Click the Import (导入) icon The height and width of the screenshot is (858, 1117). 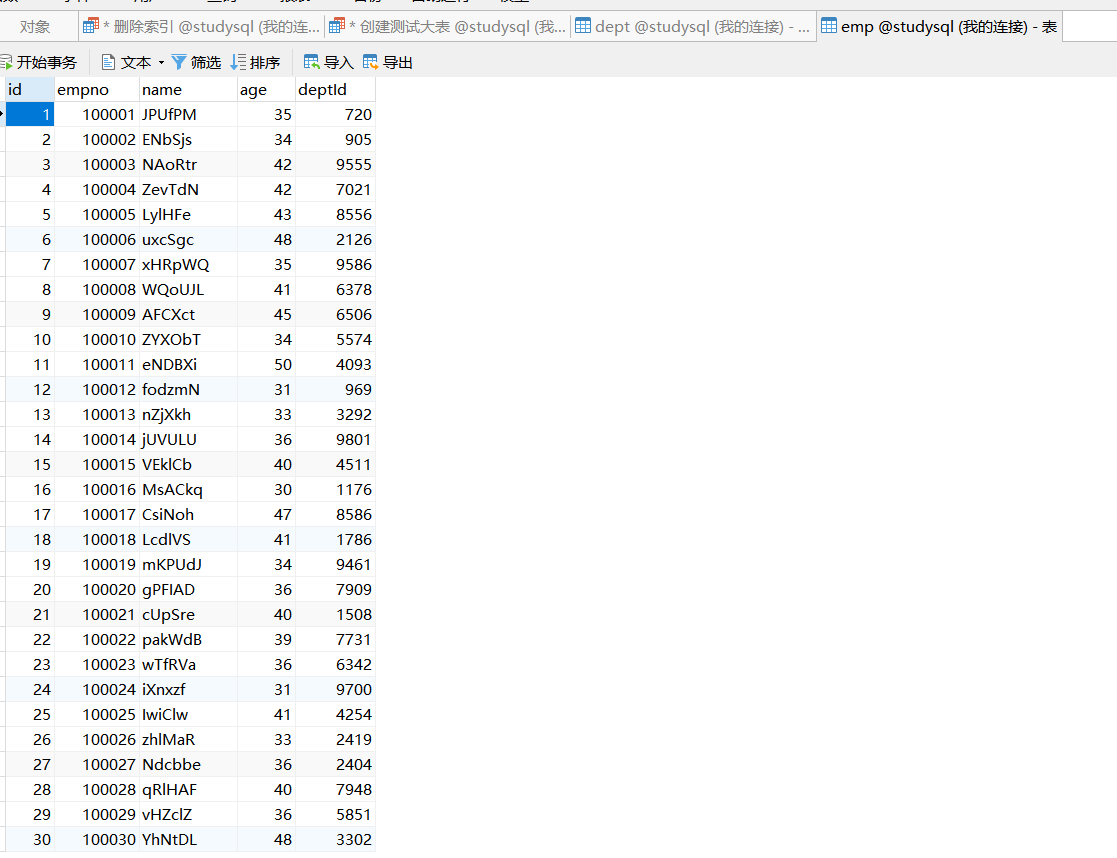[x=311, y=63]
